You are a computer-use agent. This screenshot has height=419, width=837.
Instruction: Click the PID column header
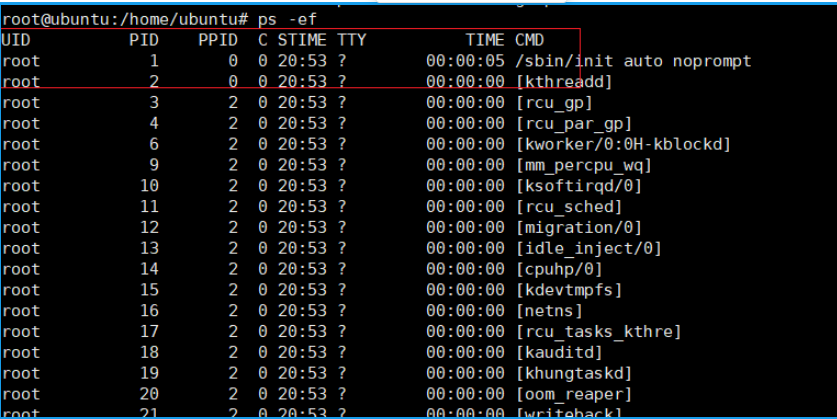pyautogui.click(x=144, y=40)
